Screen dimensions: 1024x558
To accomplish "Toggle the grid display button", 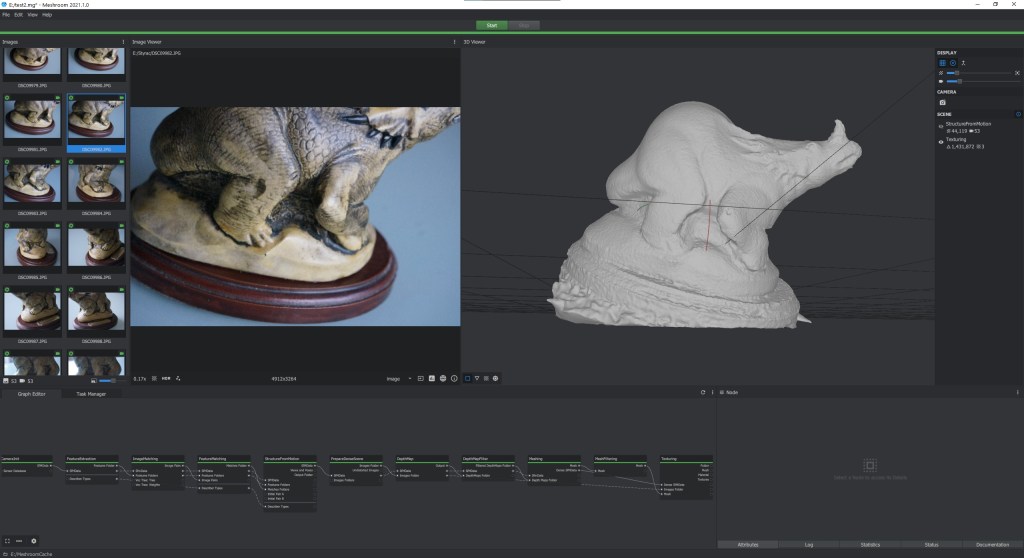I will (942, 63).
